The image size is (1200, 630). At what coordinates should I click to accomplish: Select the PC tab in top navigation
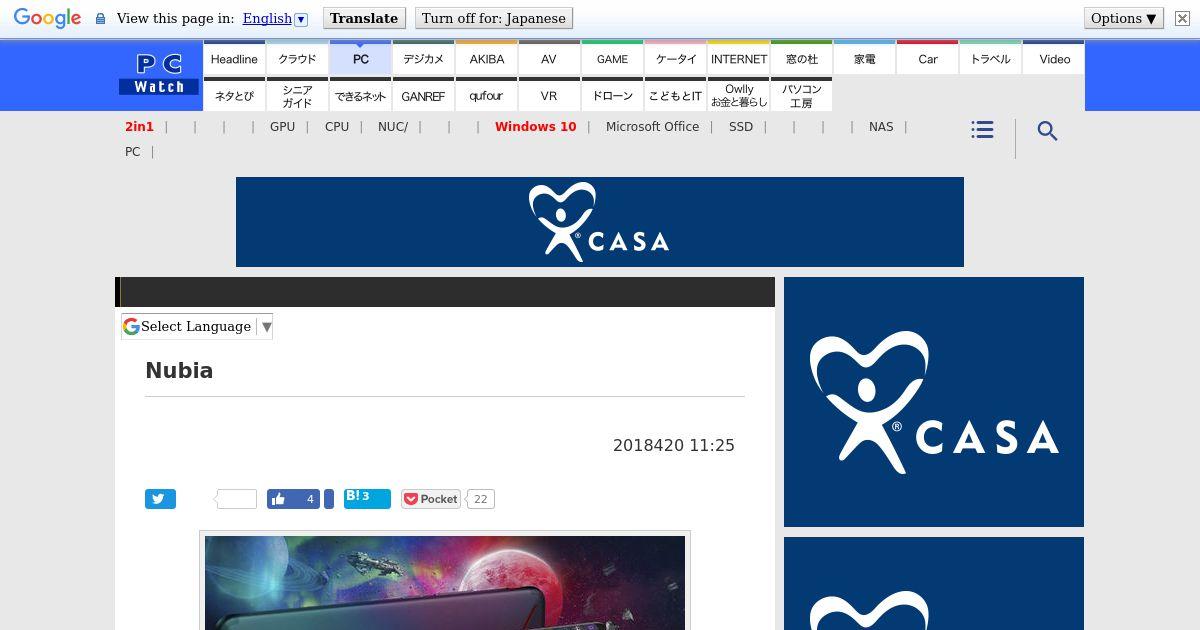pos(361,59)
